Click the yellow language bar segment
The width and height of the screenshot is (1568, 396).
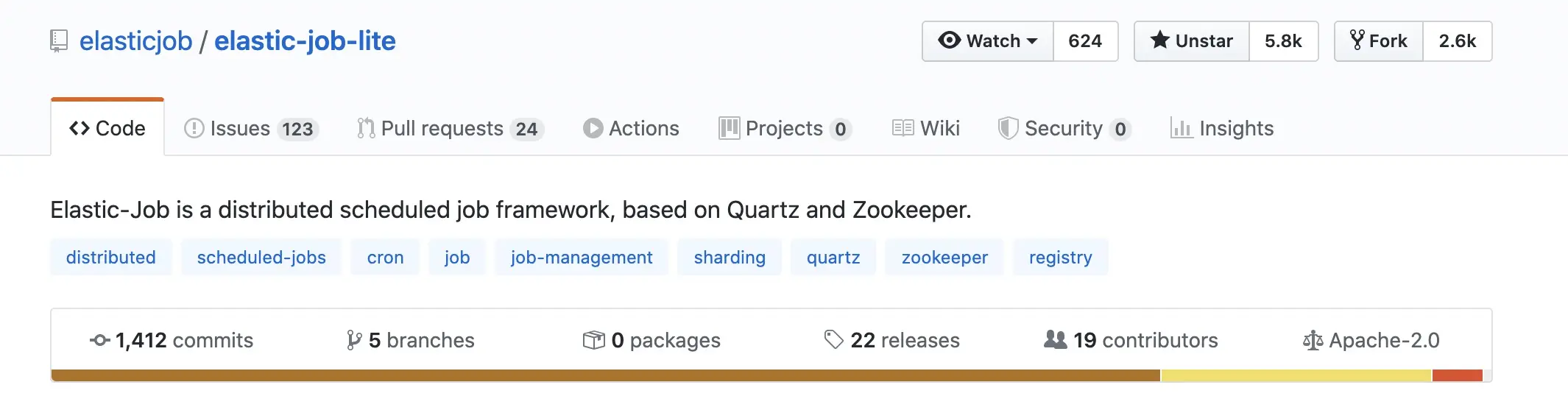[1296, 375]
